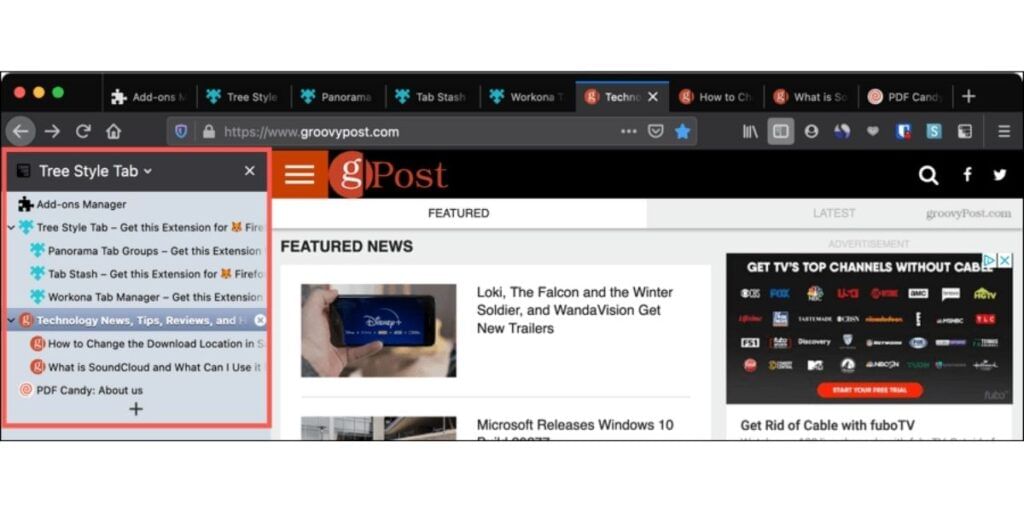This screenshot has height=512, width=1024.
Task: Switch to the What is So top tab
Action: 811,97
